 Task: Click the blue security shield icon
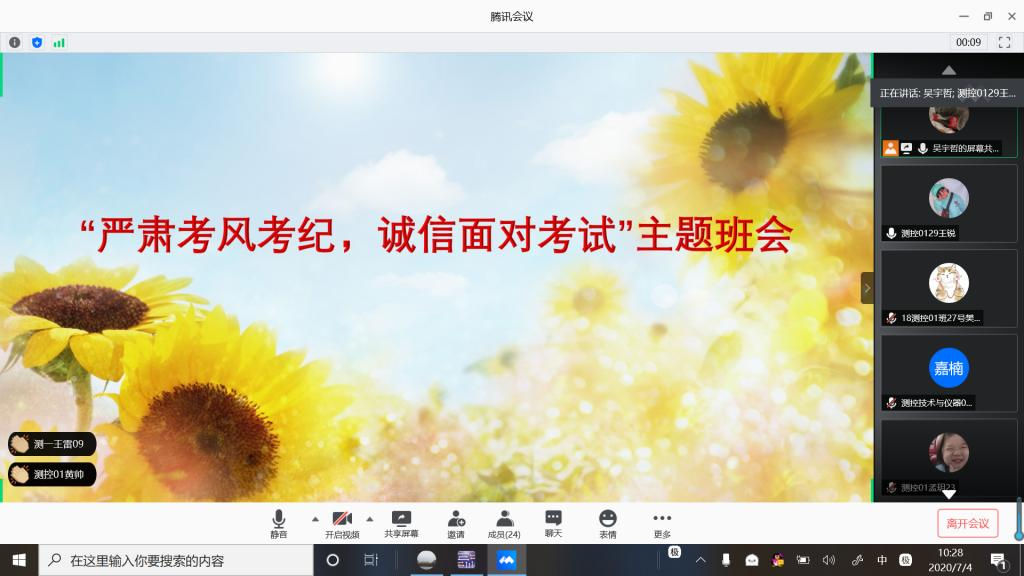coord(37,42)
